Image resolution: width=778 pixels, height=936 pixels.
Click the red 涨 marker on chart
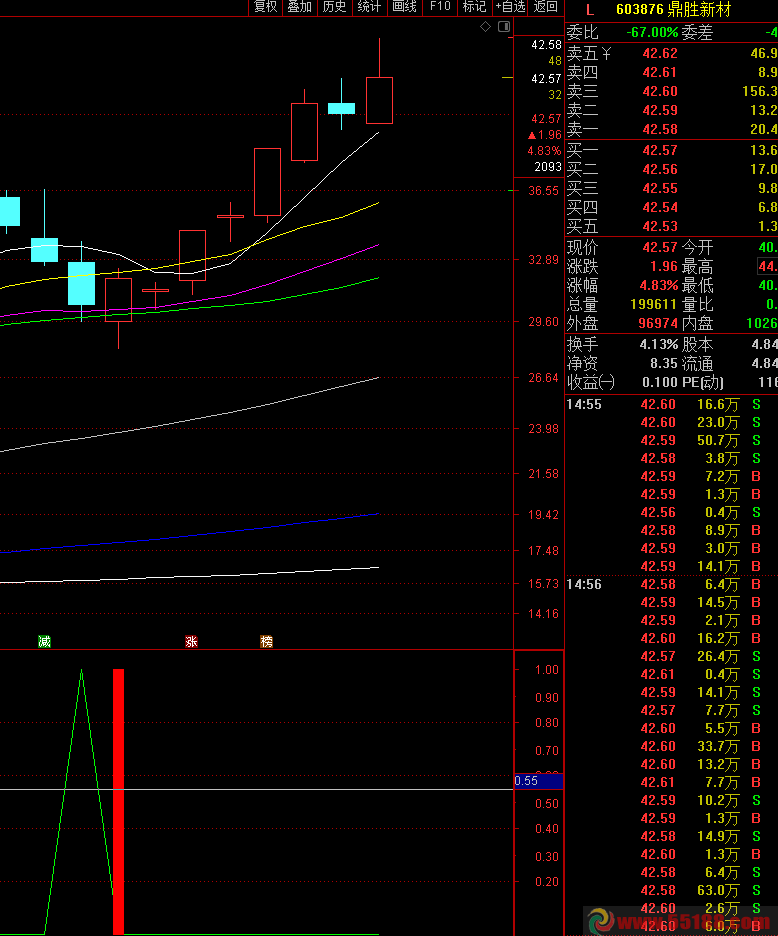tap(191, 642)
